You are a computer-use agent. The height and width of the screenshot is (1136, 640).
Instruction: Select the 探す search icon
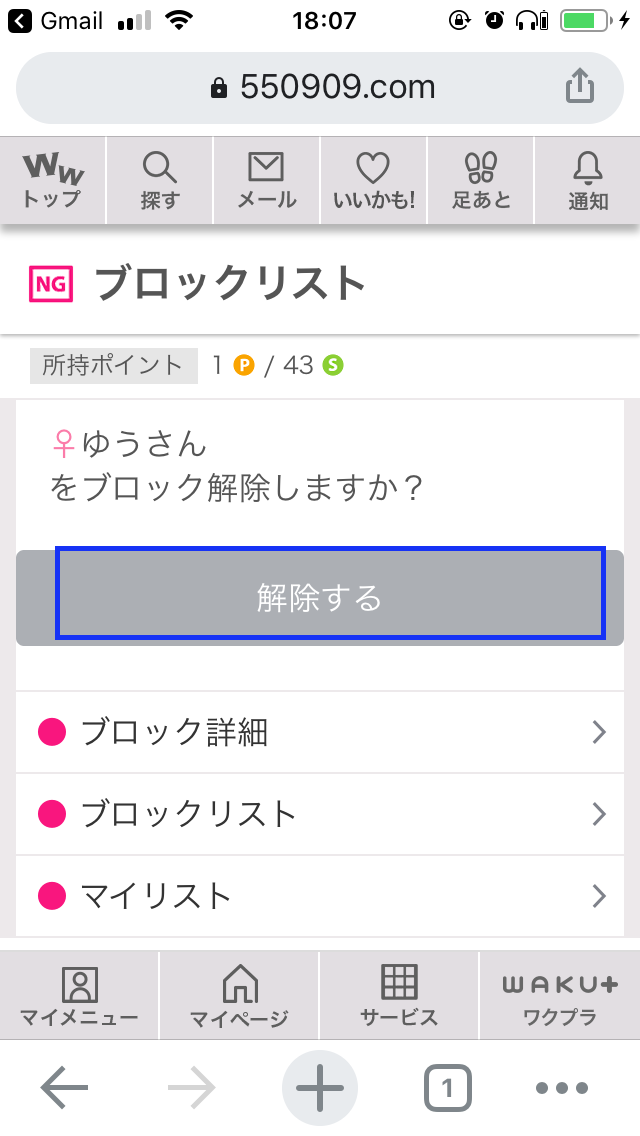coord(158,180)
